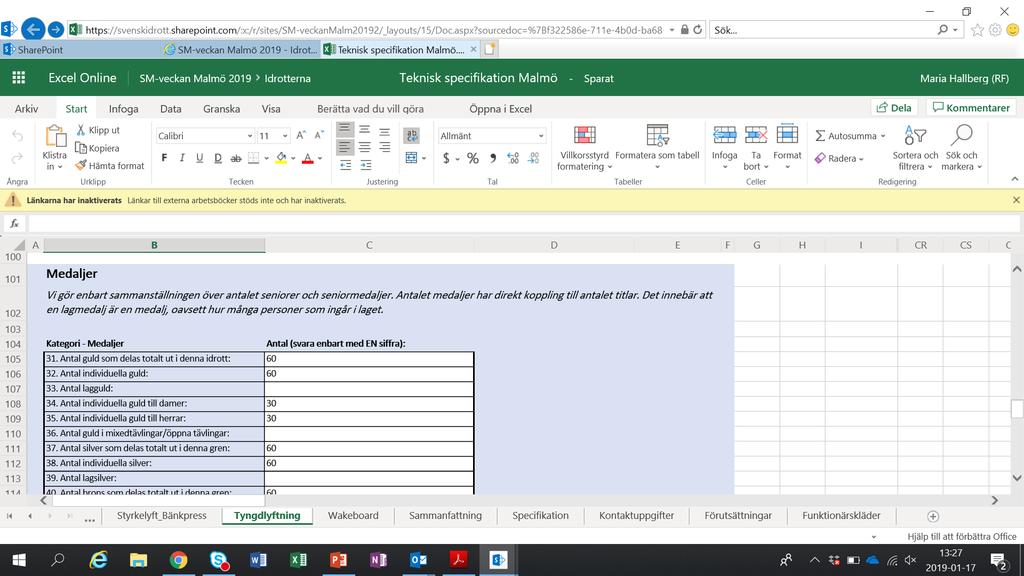Switch to the Visa ribbon tab
This screenshot has height=576, width=1024.
[x=271, y=108]
